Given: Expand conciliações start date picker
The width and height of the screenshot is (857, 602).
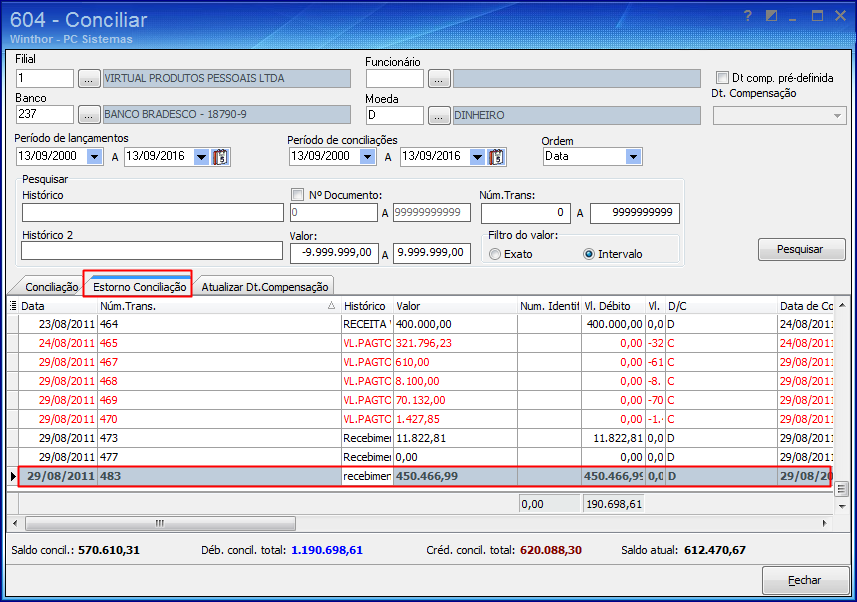Looking at the screenshot, I should [368, 156].
